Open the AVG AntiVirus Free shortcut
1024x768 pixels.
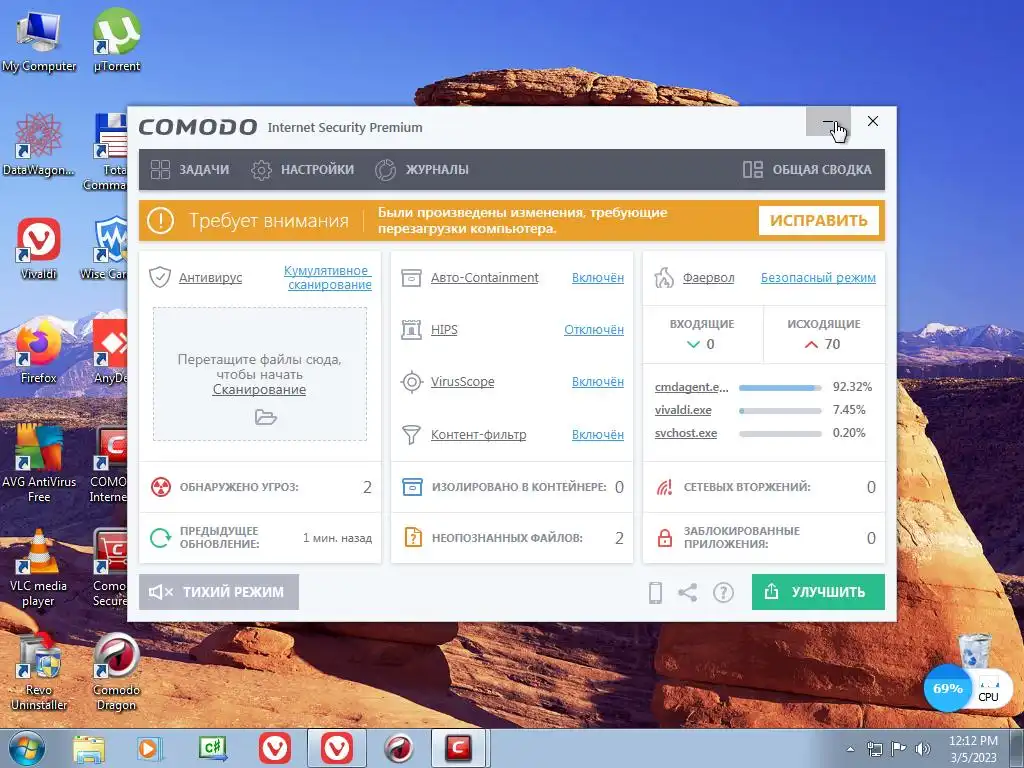[x=39, y=464]
